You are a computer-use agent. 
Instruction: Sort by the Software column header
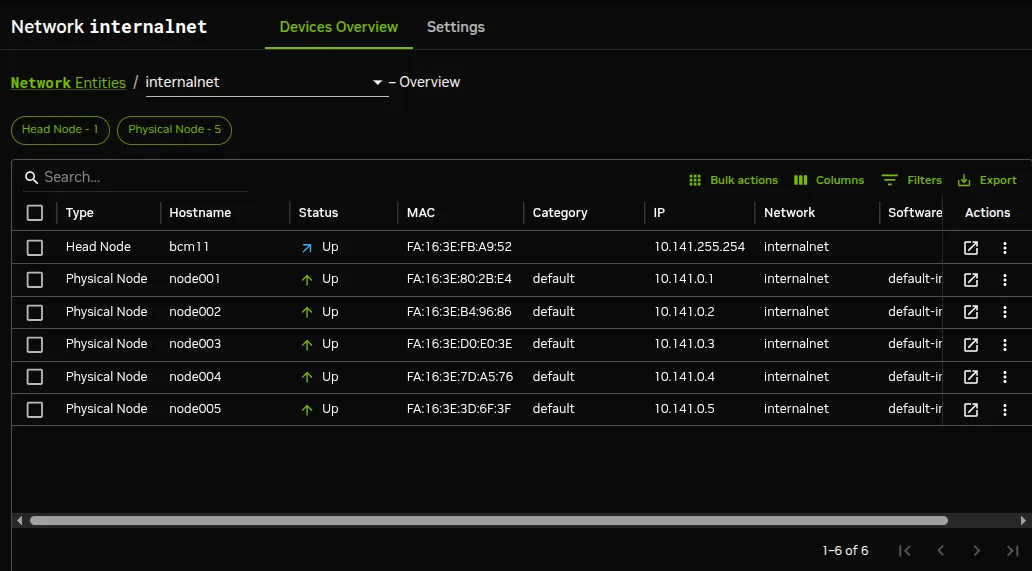coord(915,212)
